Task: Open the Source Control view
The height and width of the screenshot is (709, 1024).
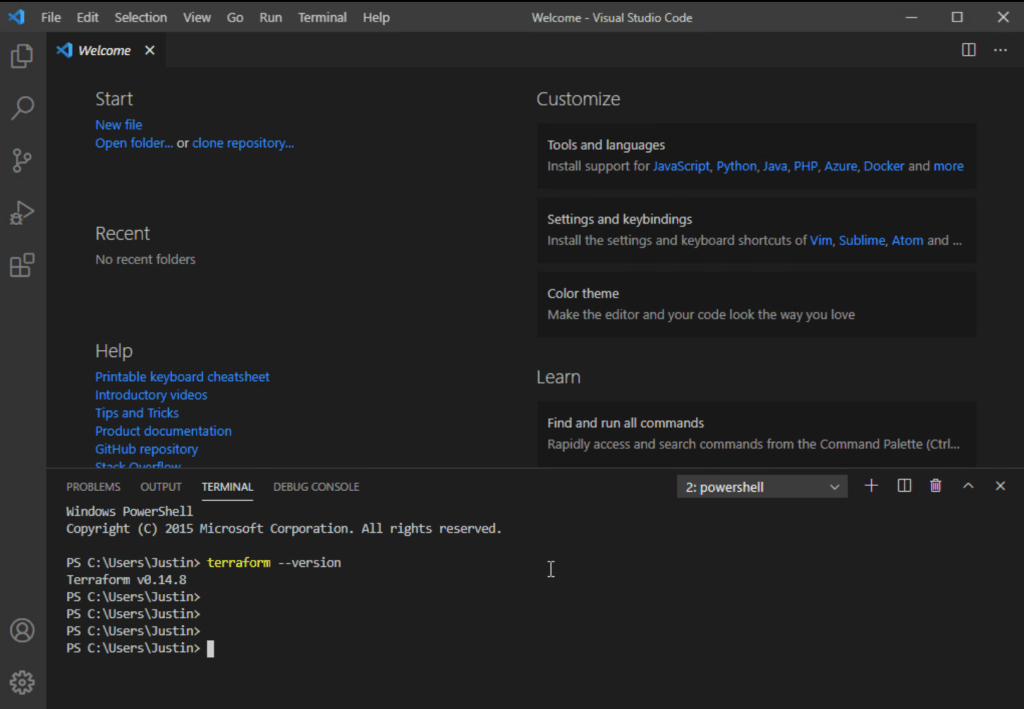Action: click(x=22, y=160)
